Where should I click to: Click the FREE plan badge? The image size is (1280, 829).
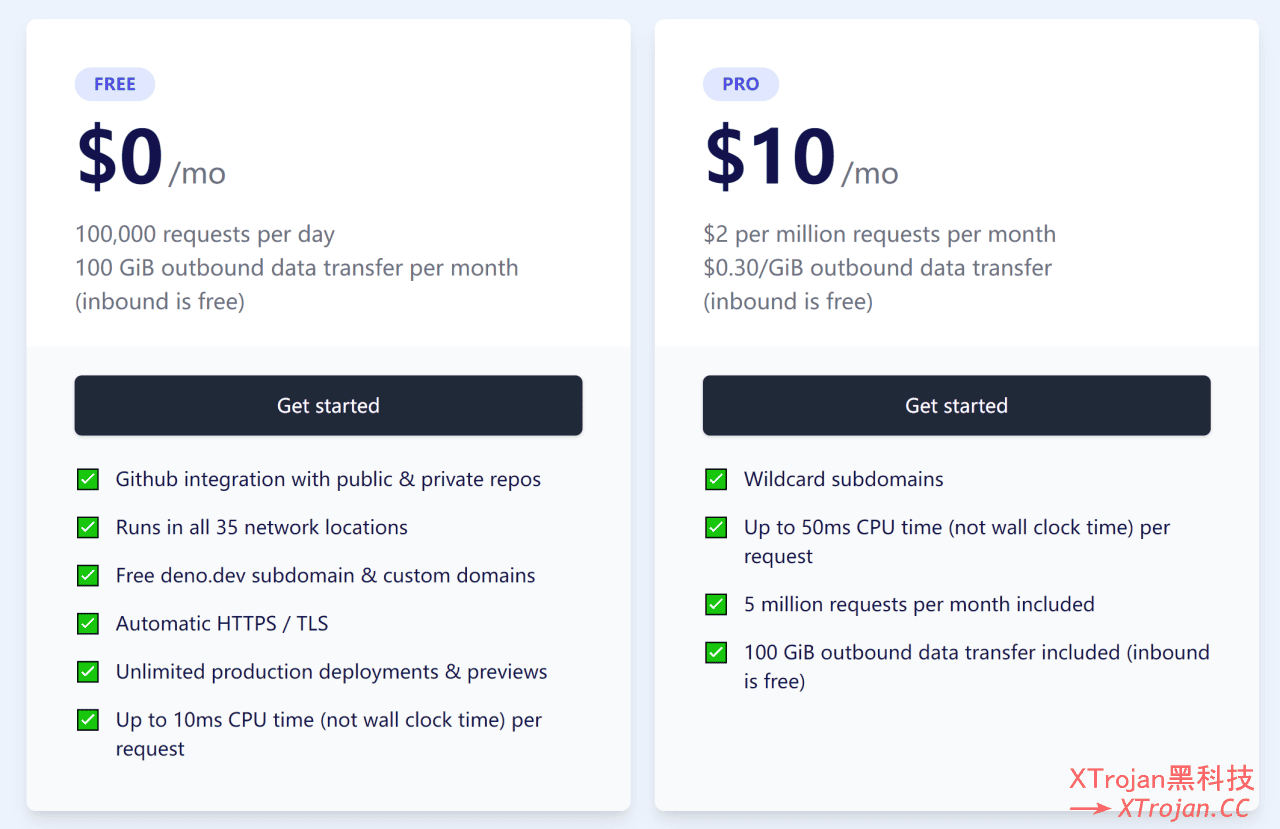(115, 84)
